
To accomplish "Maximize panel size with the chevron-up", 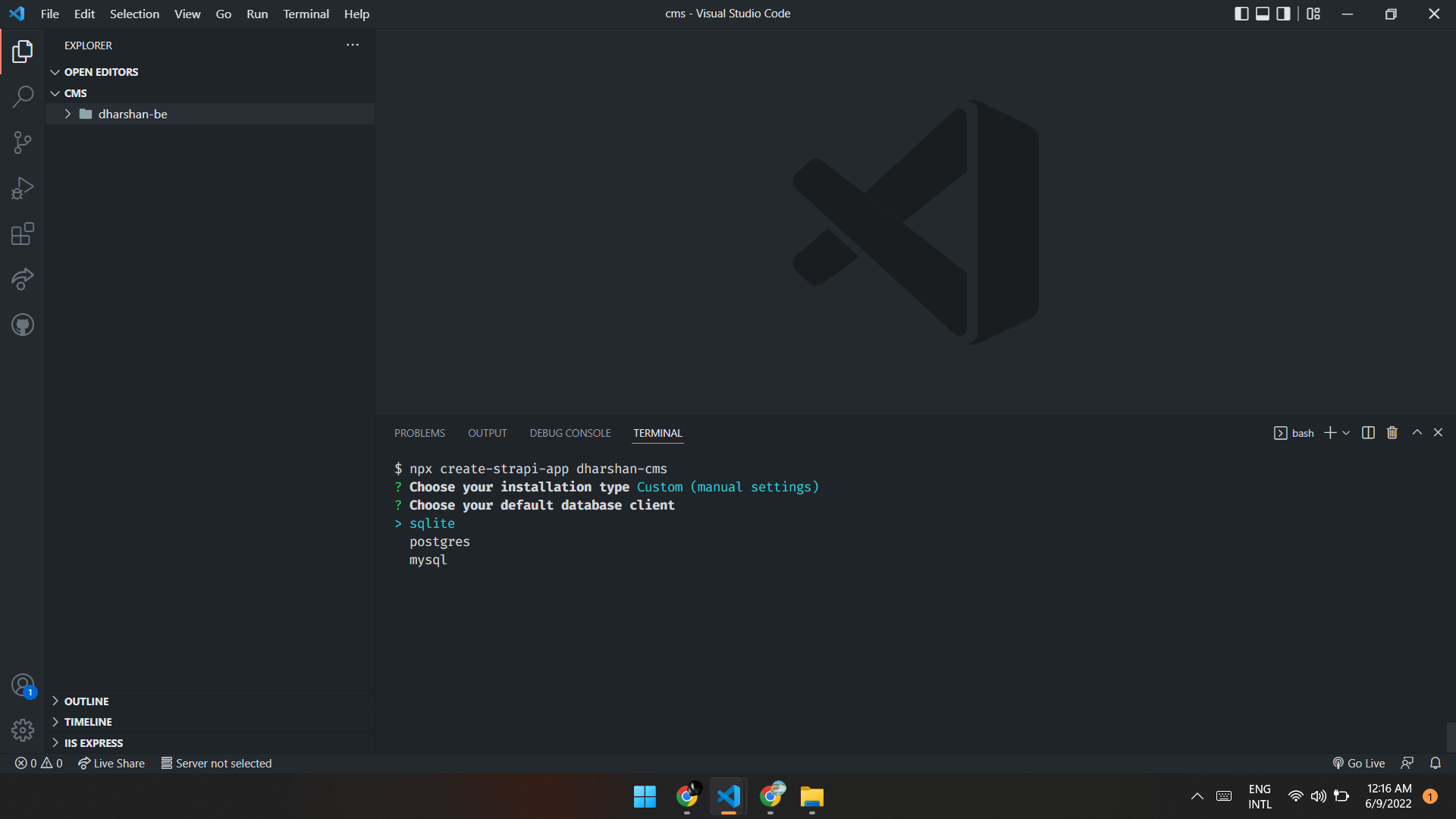I will point(1417,432).
